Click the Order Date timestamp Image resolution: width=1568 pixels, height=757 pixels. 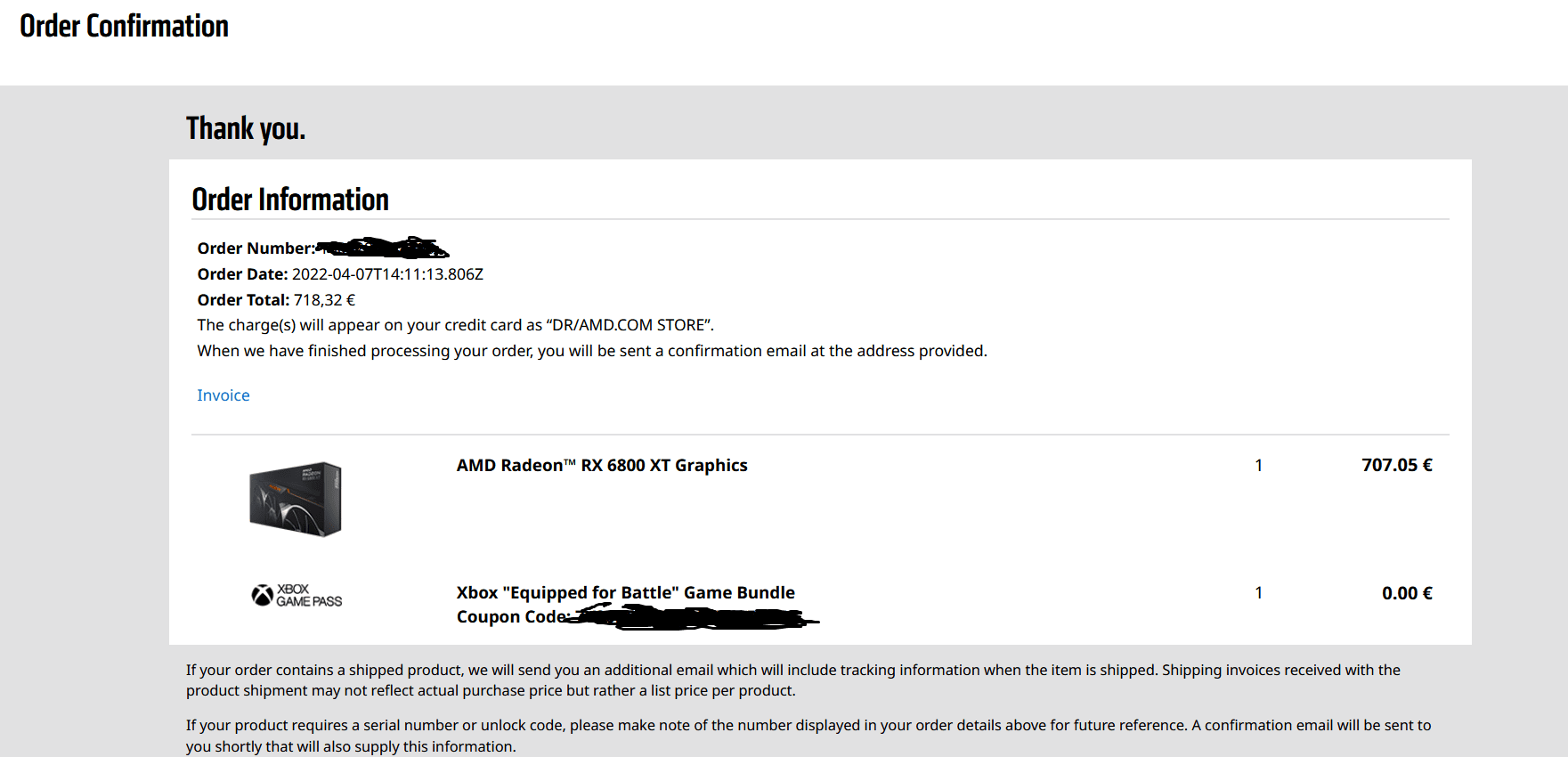tap(387, 274)
